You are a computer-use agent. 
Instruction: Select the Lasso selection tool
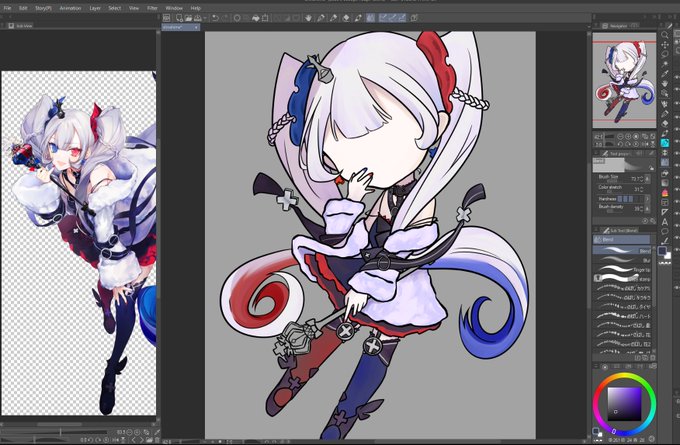(665, 55)
